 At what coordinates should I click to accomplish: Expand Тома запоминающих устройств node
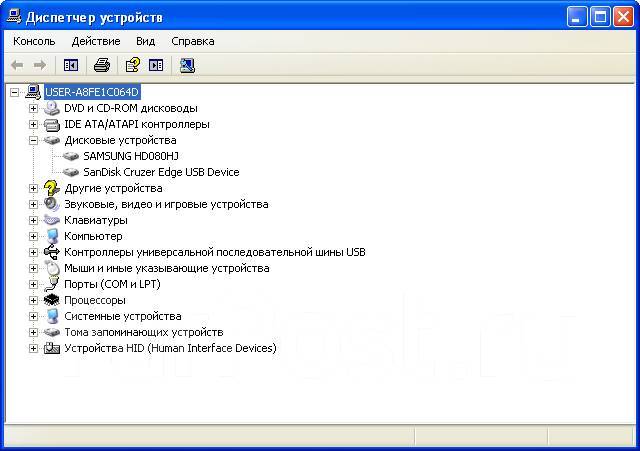[x=33, y=332]
